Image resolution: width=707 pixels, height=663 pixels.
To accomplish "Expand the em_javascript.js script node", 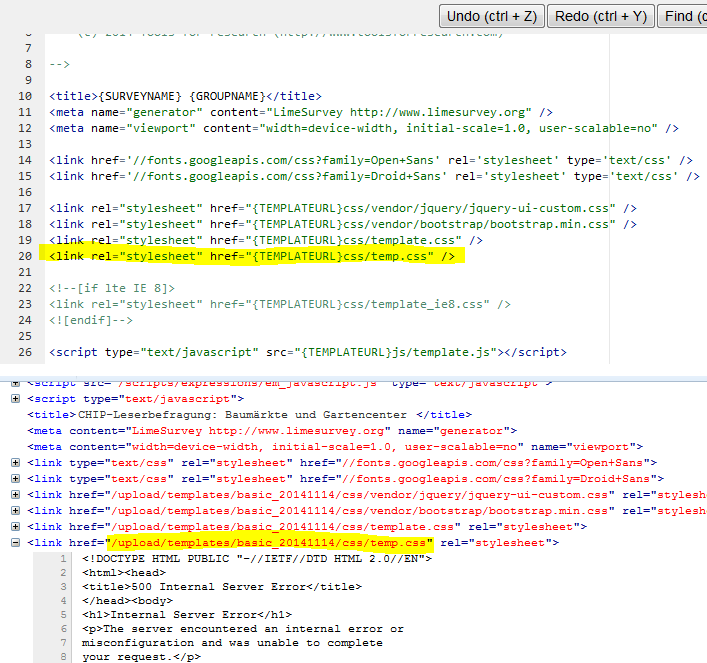I will tap(16, 382).
